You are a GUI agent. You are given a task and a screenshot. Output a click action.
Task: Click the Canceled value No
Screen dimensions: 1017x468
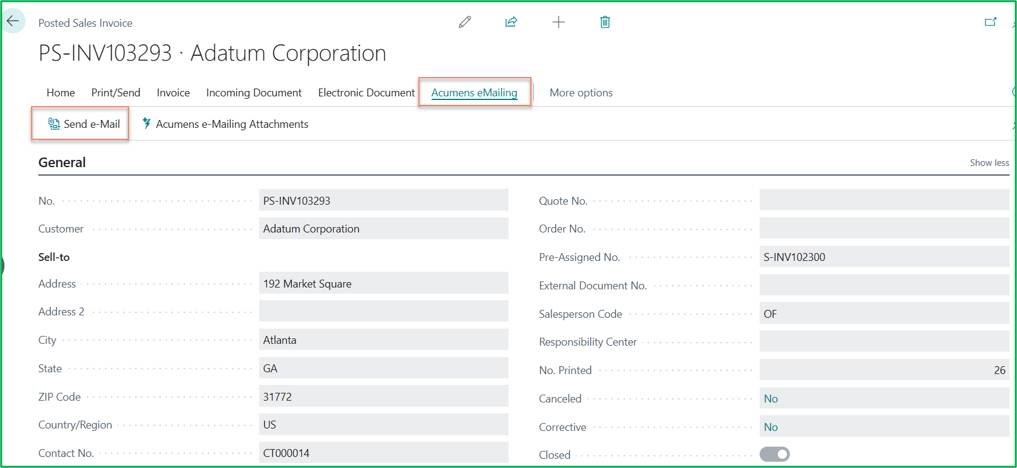tap(771, 399)
